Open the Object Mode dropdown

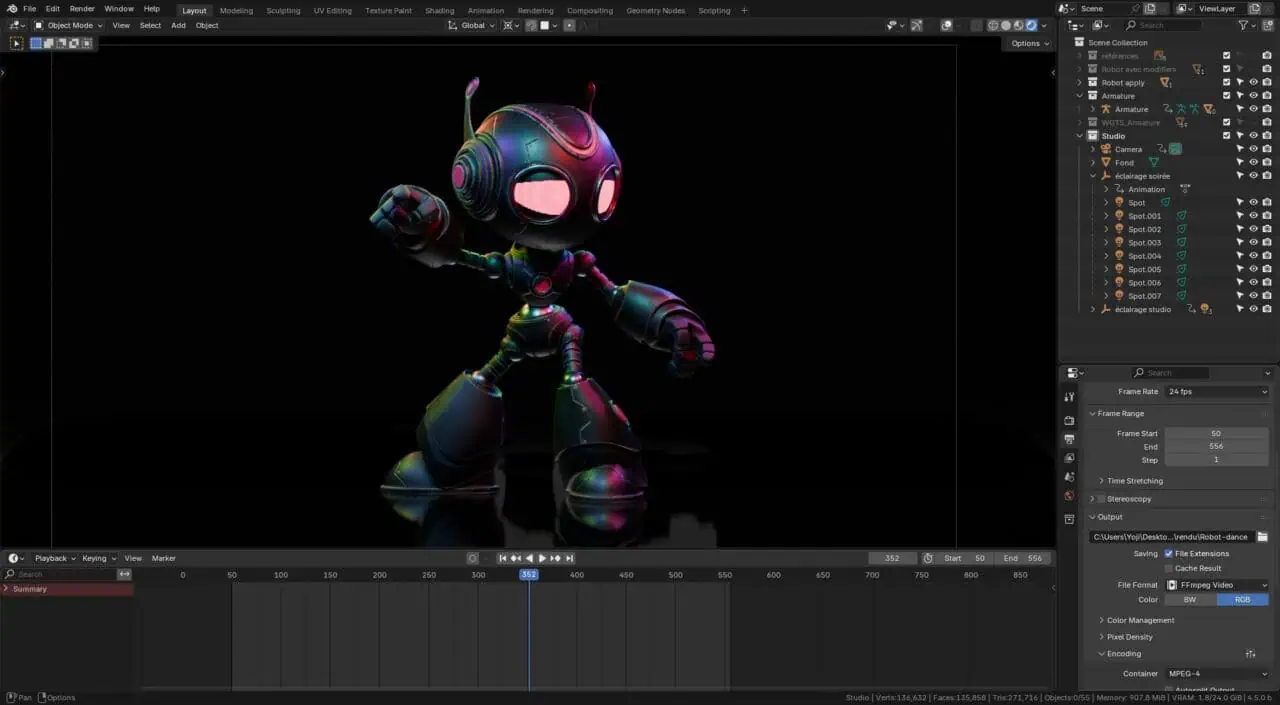pos(68,25)
